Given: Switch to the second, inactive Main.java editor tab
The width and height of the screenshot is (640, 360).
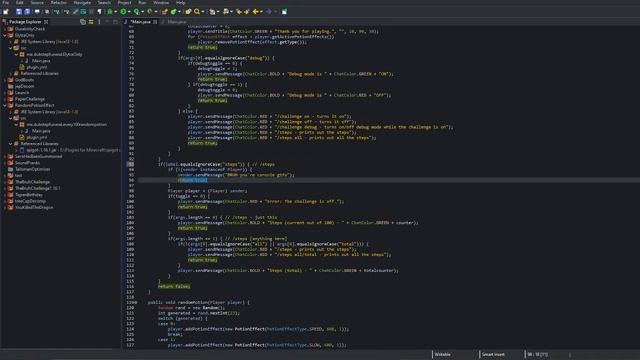Looking at the screenshot, I should point(175,22).
